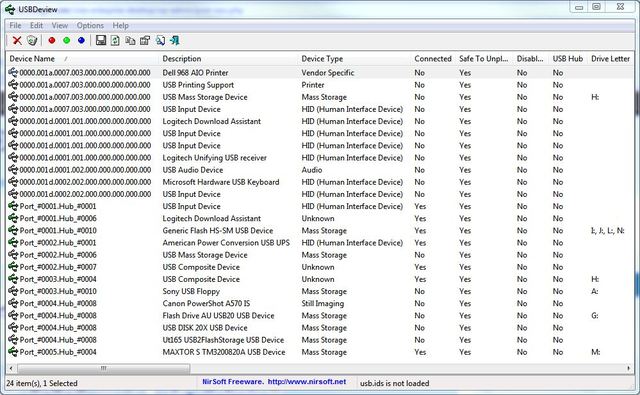640x395 pixels.
Task: Click the horizontal scrollbar left arrow
Action: tap(11, 368)
